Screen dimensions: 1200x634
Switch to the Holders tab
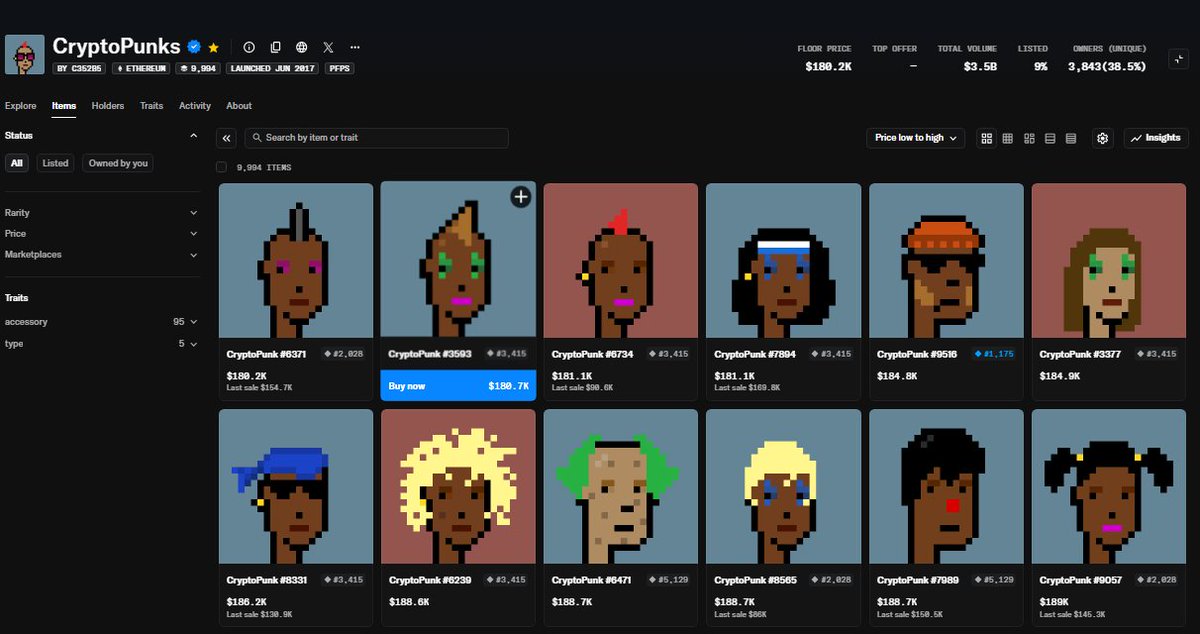click(108, 106)
